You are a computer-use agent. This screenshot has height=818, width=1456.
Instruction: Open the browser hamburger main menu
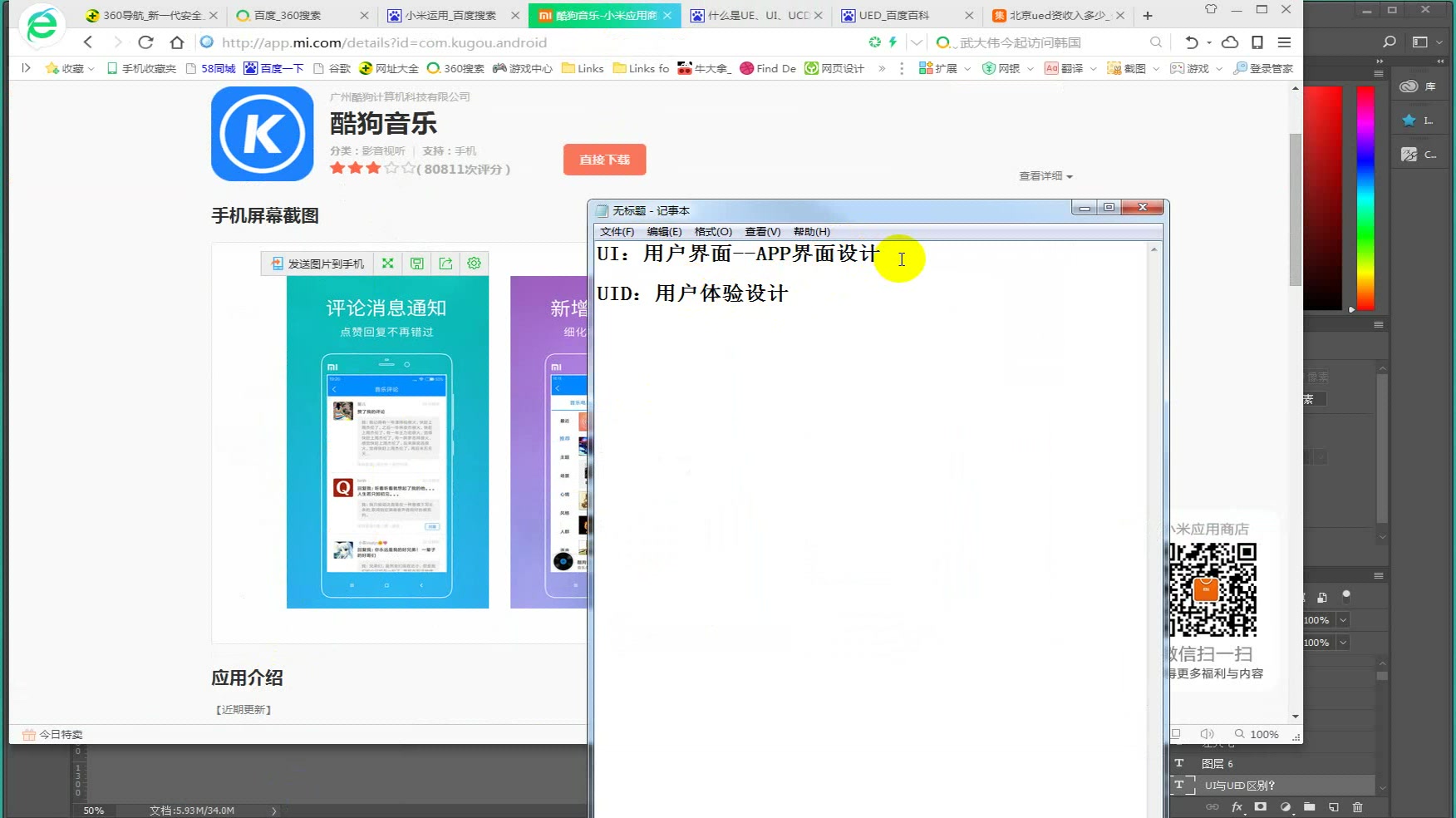pos(1284,42)
